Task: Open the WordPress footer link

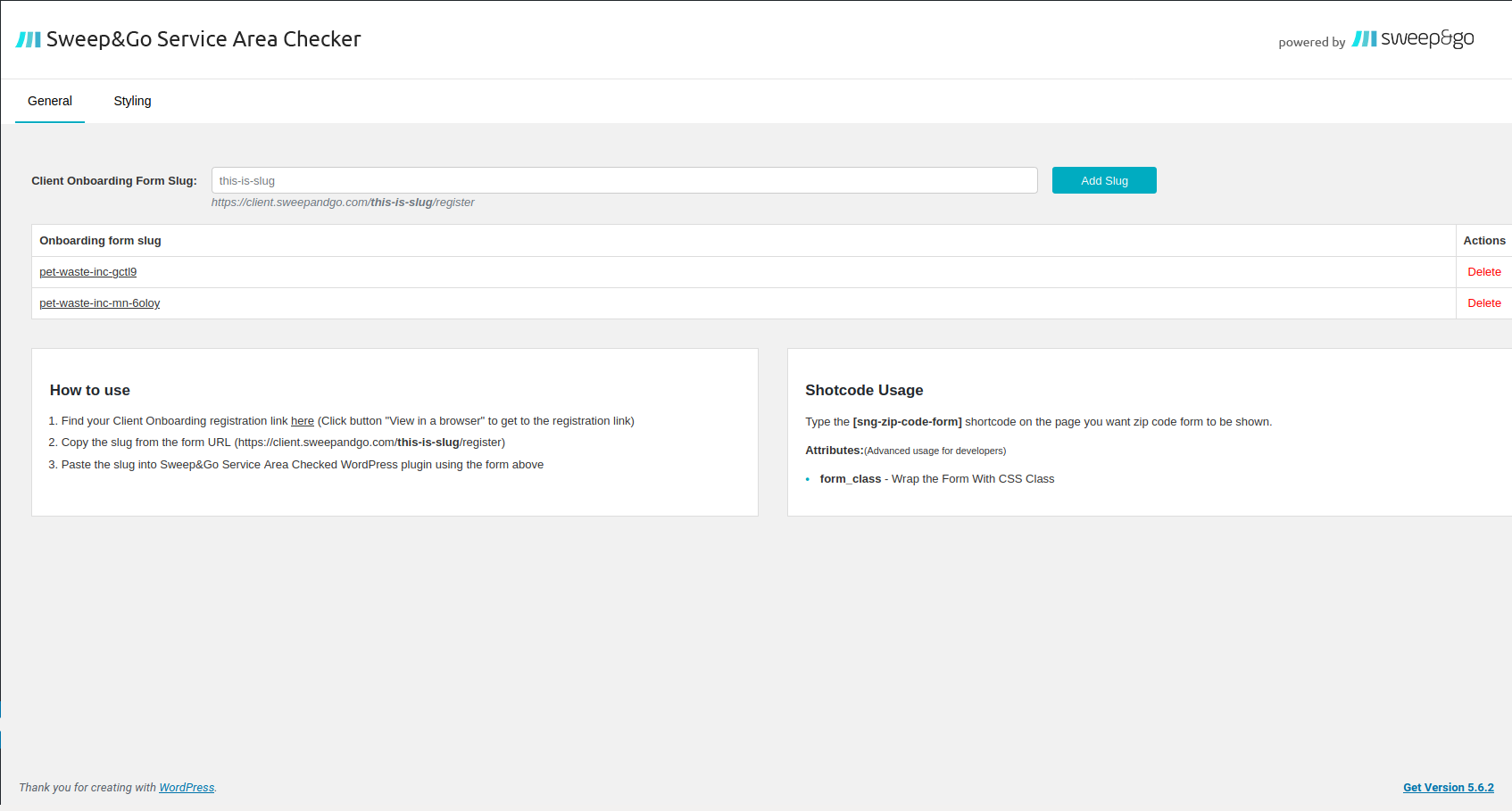Action: [x=187, y=788]
